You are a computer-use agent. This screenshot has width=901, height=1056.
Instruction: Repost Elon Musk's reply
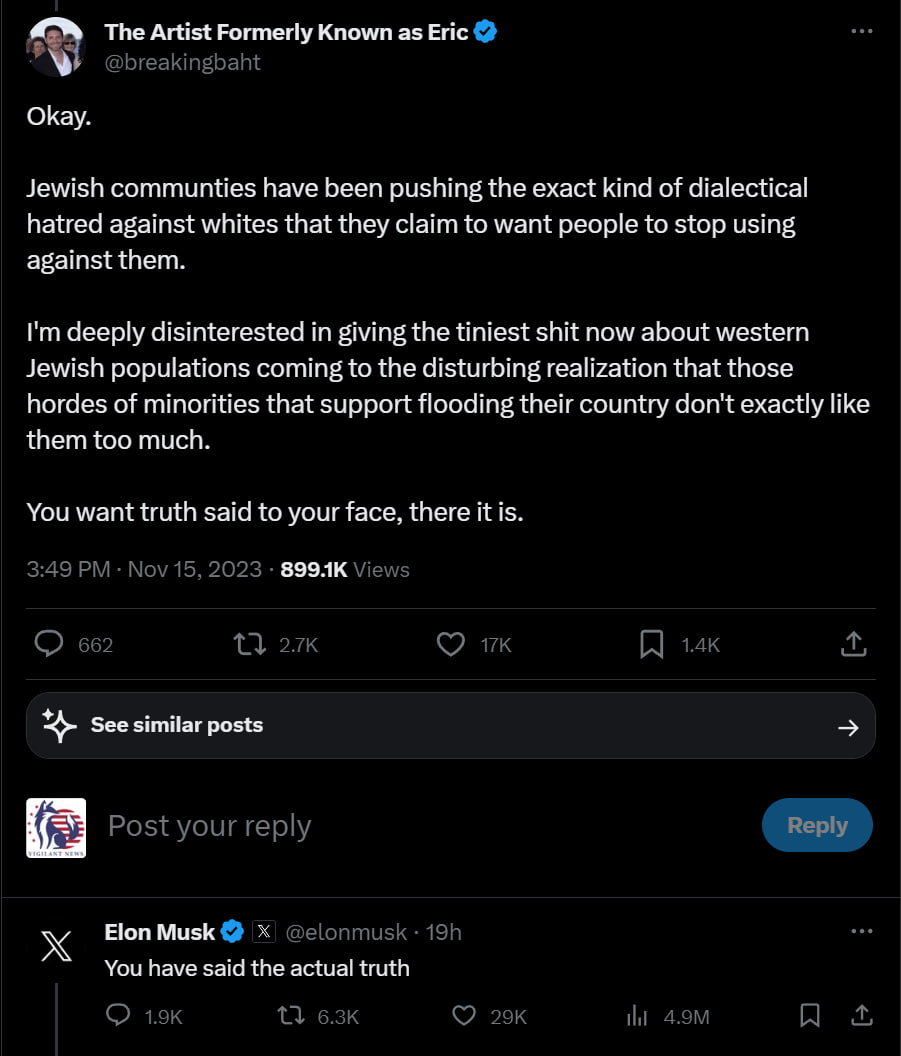(290, 1016)
